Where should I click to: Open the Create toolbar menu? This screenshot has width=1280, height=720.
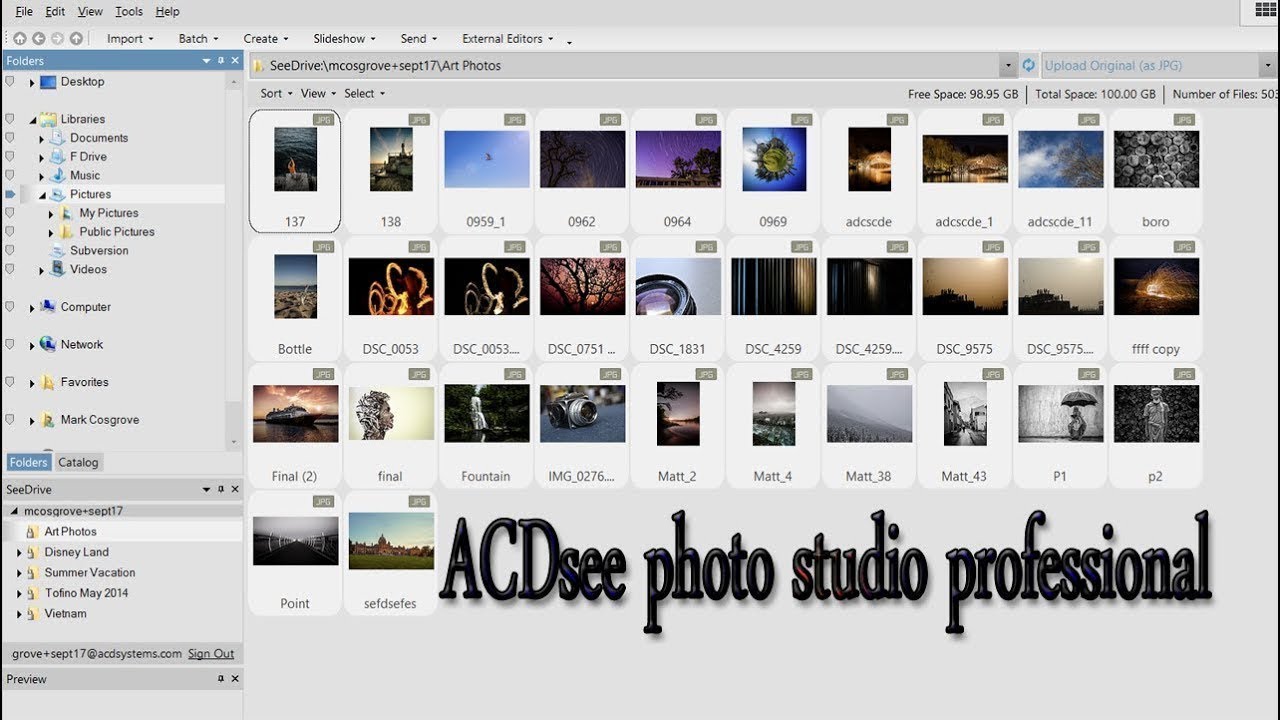(x=266, y=38)
